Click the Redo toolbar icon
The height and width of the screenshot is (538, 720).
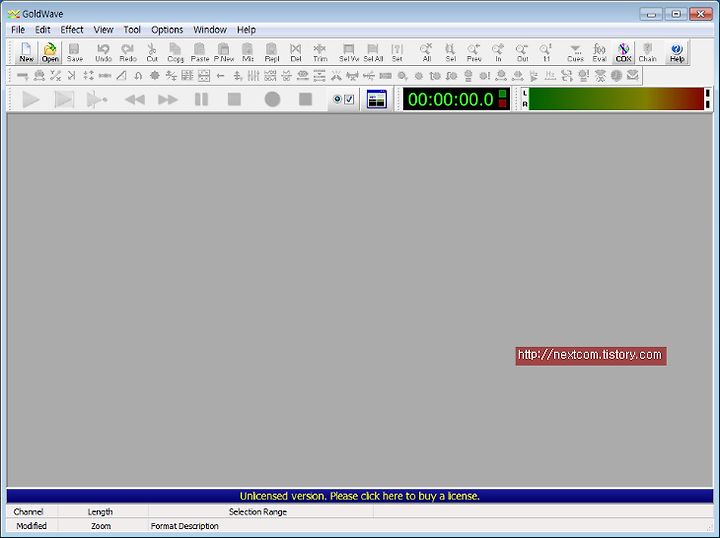tap(128, 52)
